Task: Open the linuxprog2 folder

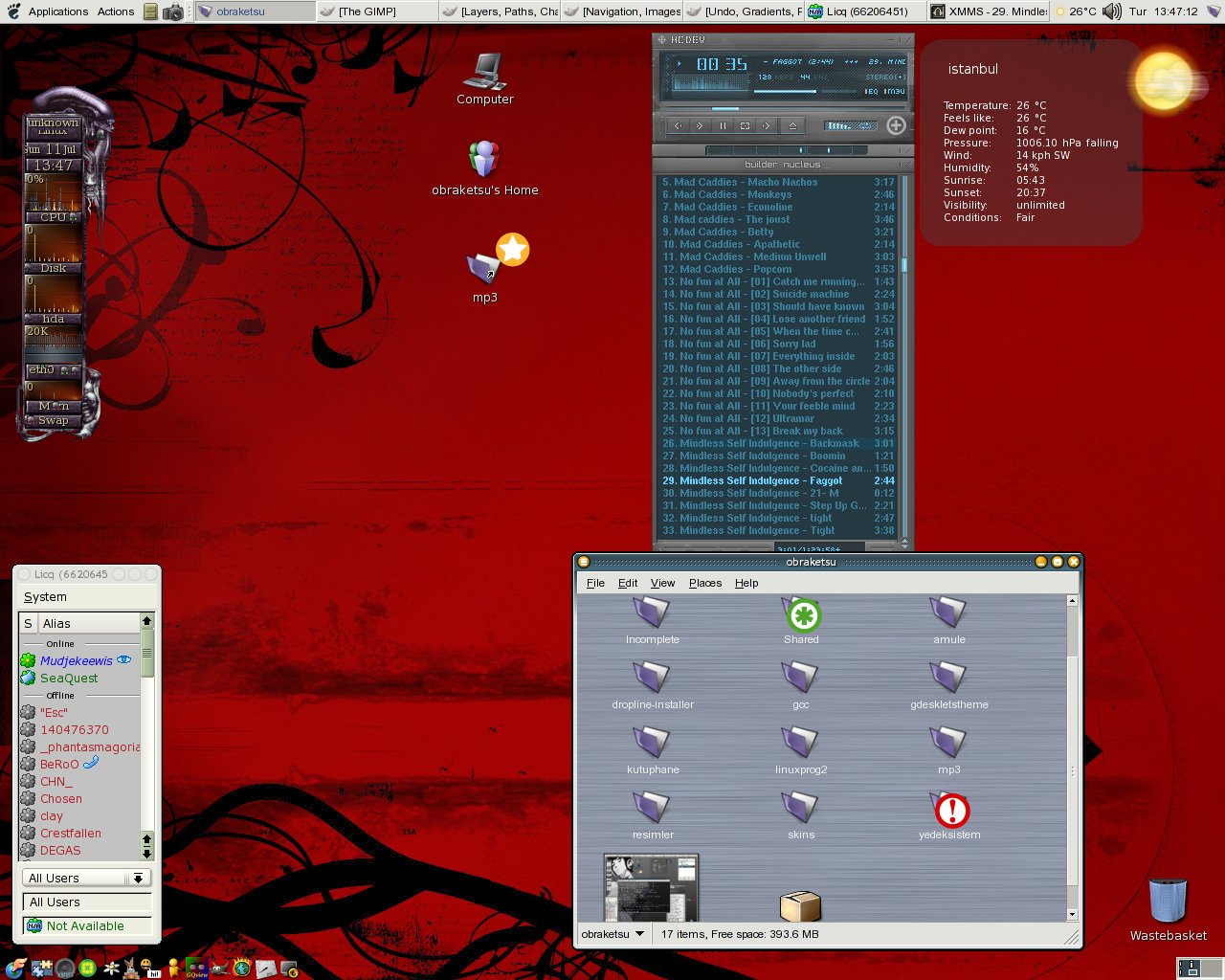Action: 801,750
